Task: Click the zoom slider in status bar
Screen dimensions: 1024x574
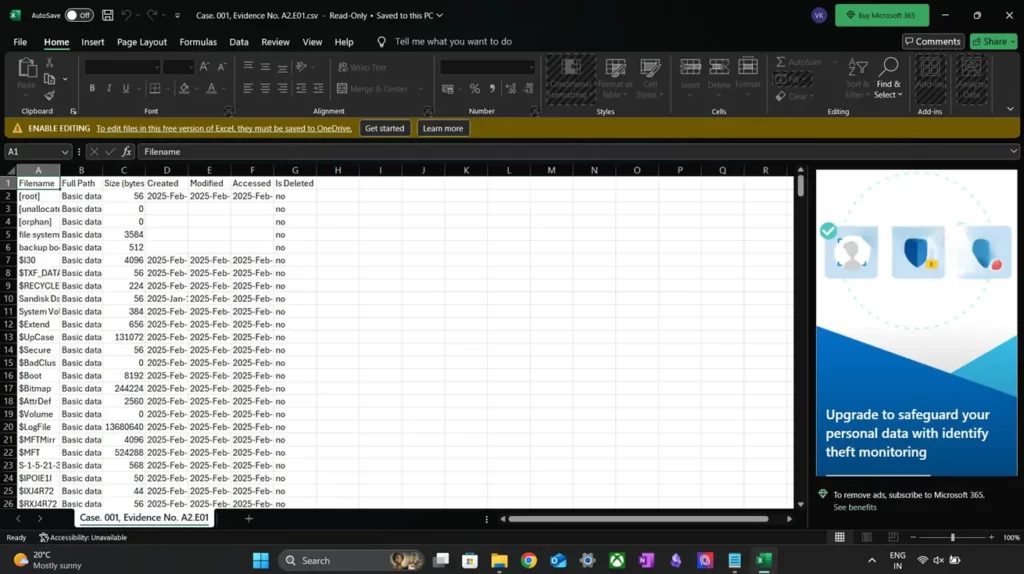Action: 952,538
